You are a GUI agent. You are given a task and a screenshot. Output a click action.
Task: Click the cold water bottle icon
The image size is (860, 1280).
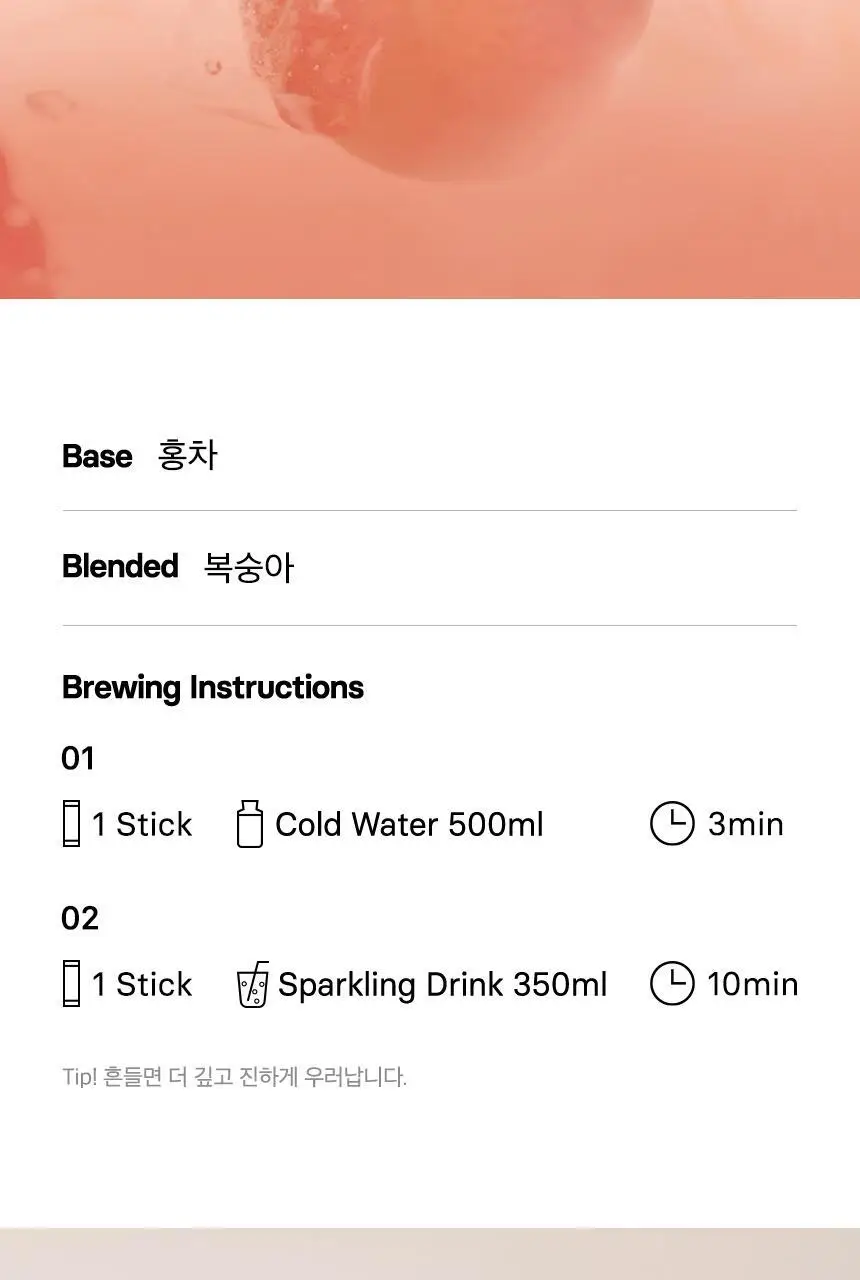(250, 824)
